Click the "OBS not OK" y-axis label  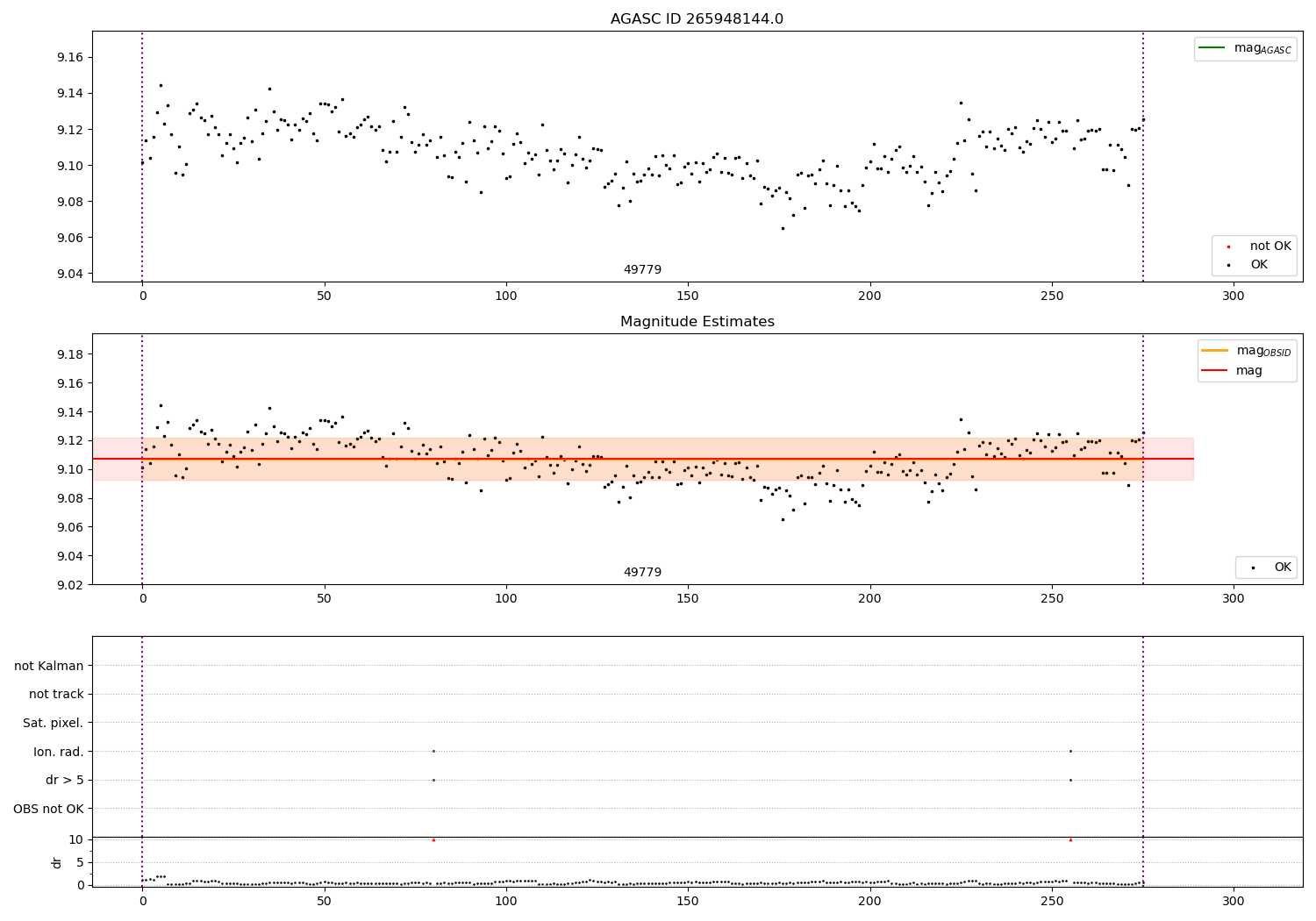point(49,809)
